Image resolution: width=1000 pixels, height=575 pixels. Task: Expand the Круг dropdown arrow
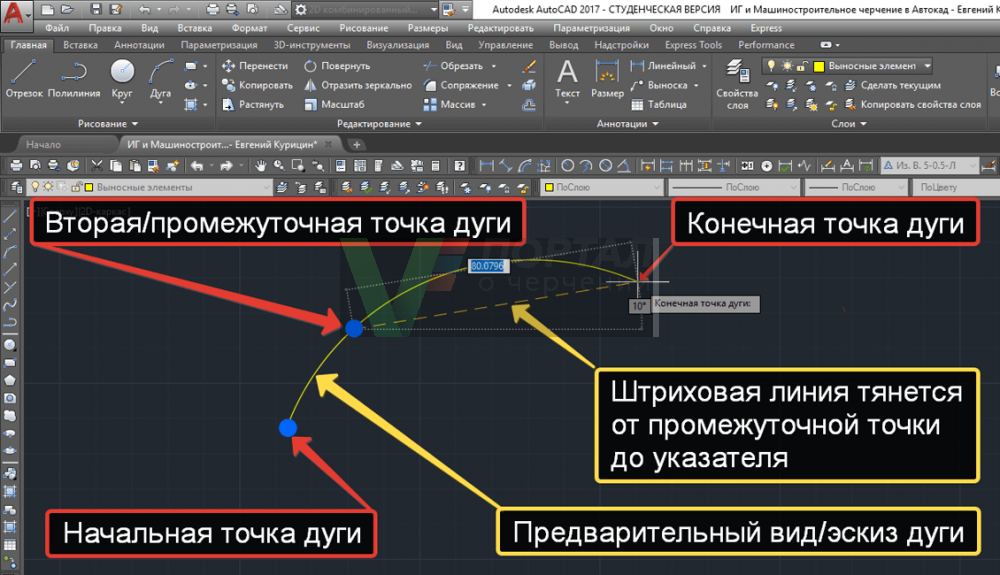(x=122, y=102)
